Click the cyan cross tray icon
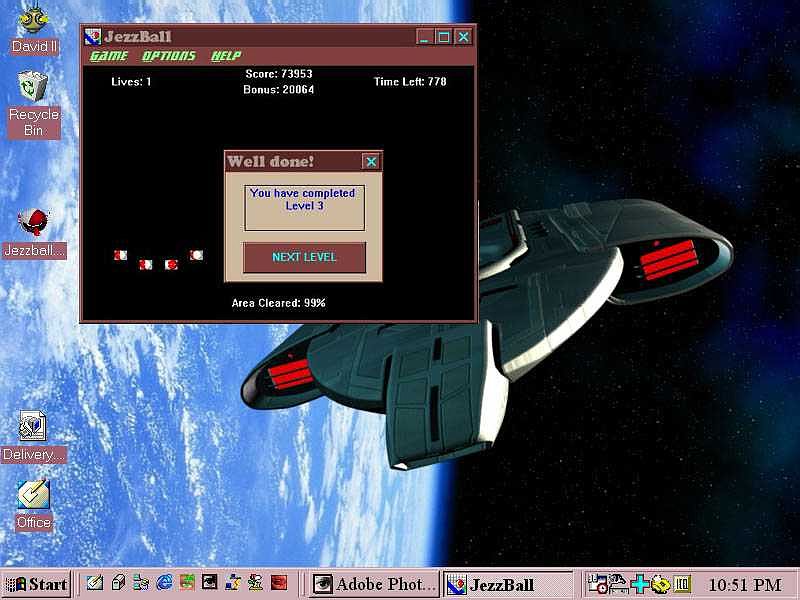Viewport: 800px width, 600px height. pos(639,584)
